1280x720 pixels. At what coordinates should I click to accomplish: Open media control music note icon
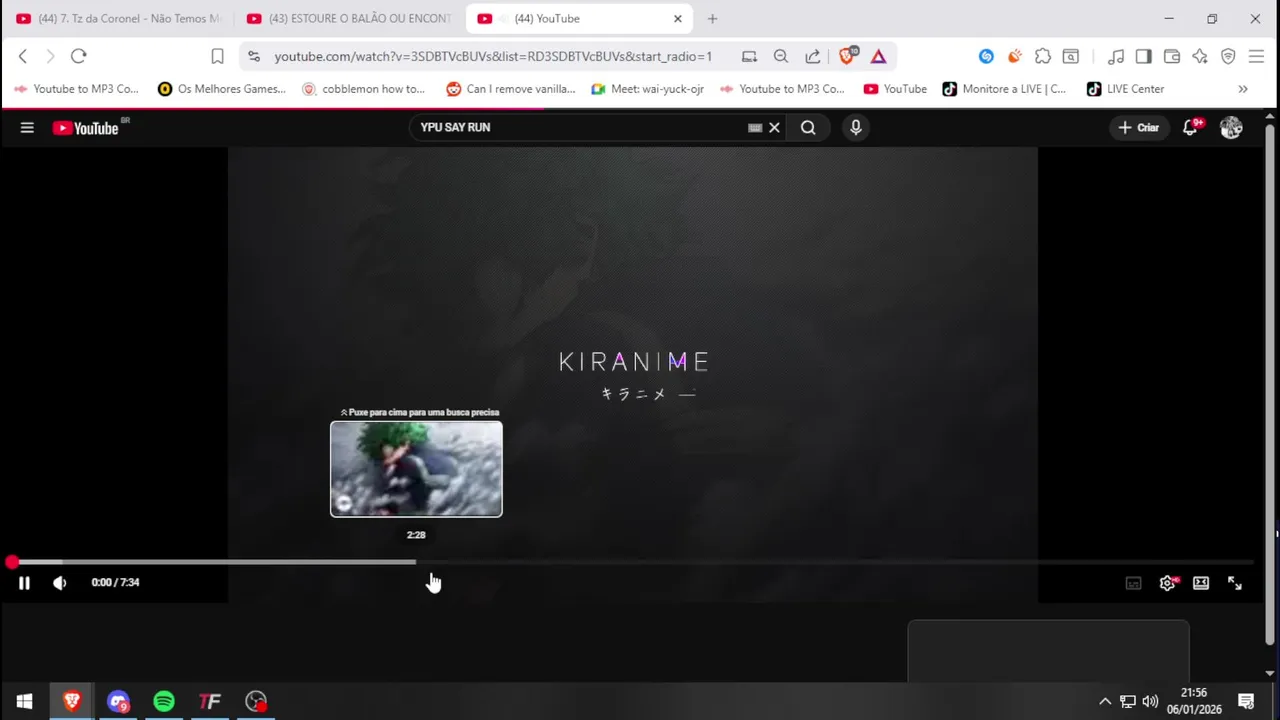coord(1116,56)
